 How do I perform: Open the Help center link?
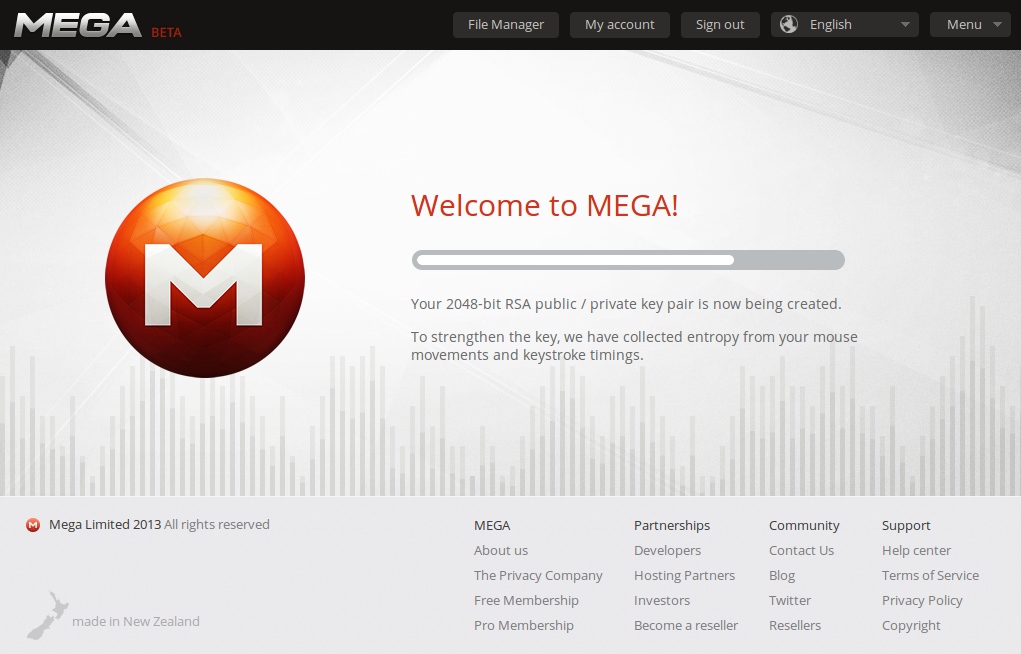click(916, 550)
